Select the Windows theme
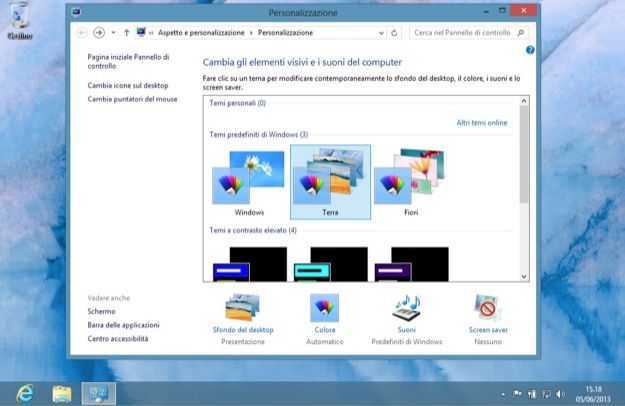Screen dimensions: 625x406 (249, 183)
